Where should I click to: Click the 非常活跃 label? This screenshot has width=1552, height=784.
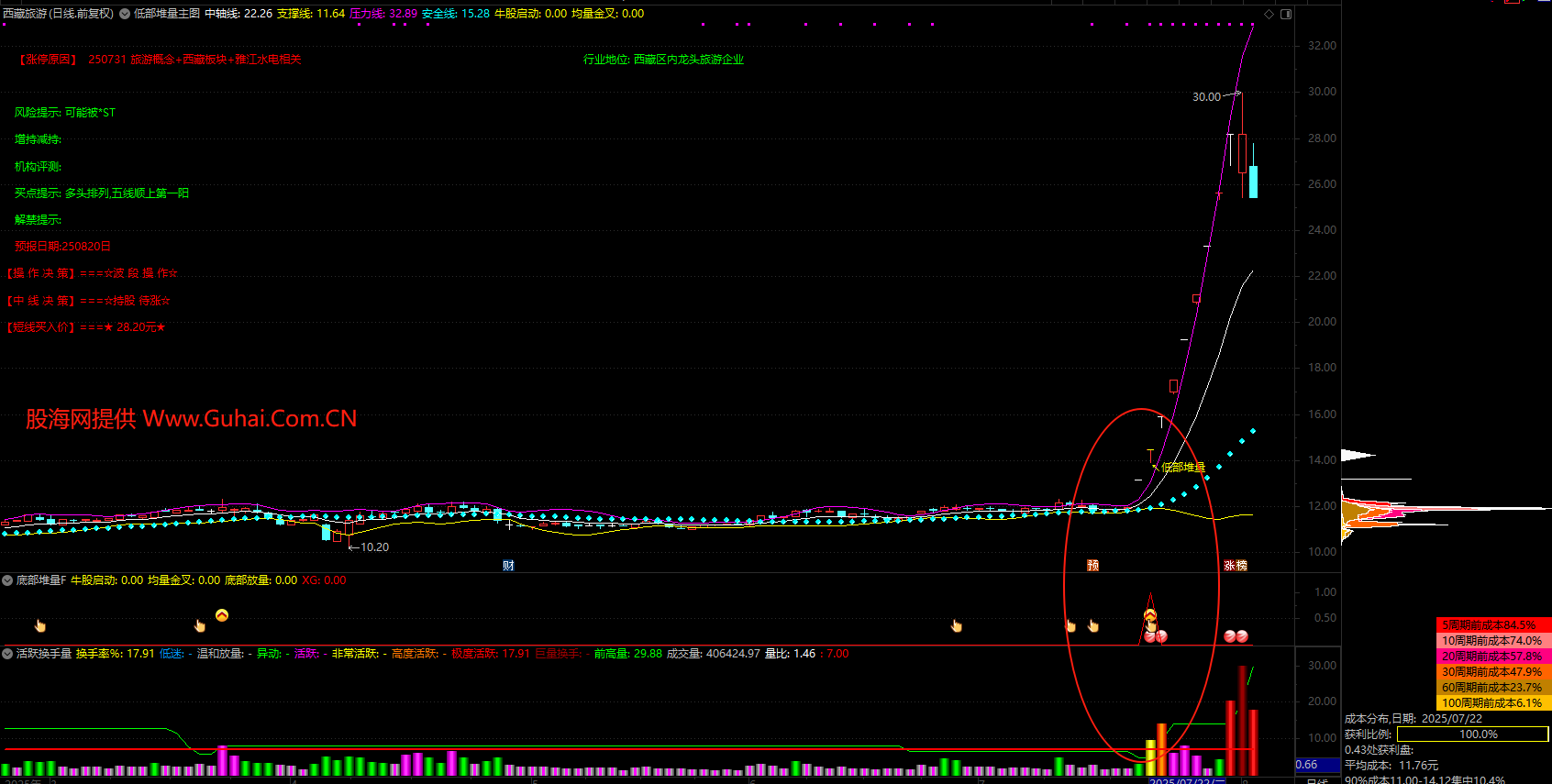click(x=355, y=654)
